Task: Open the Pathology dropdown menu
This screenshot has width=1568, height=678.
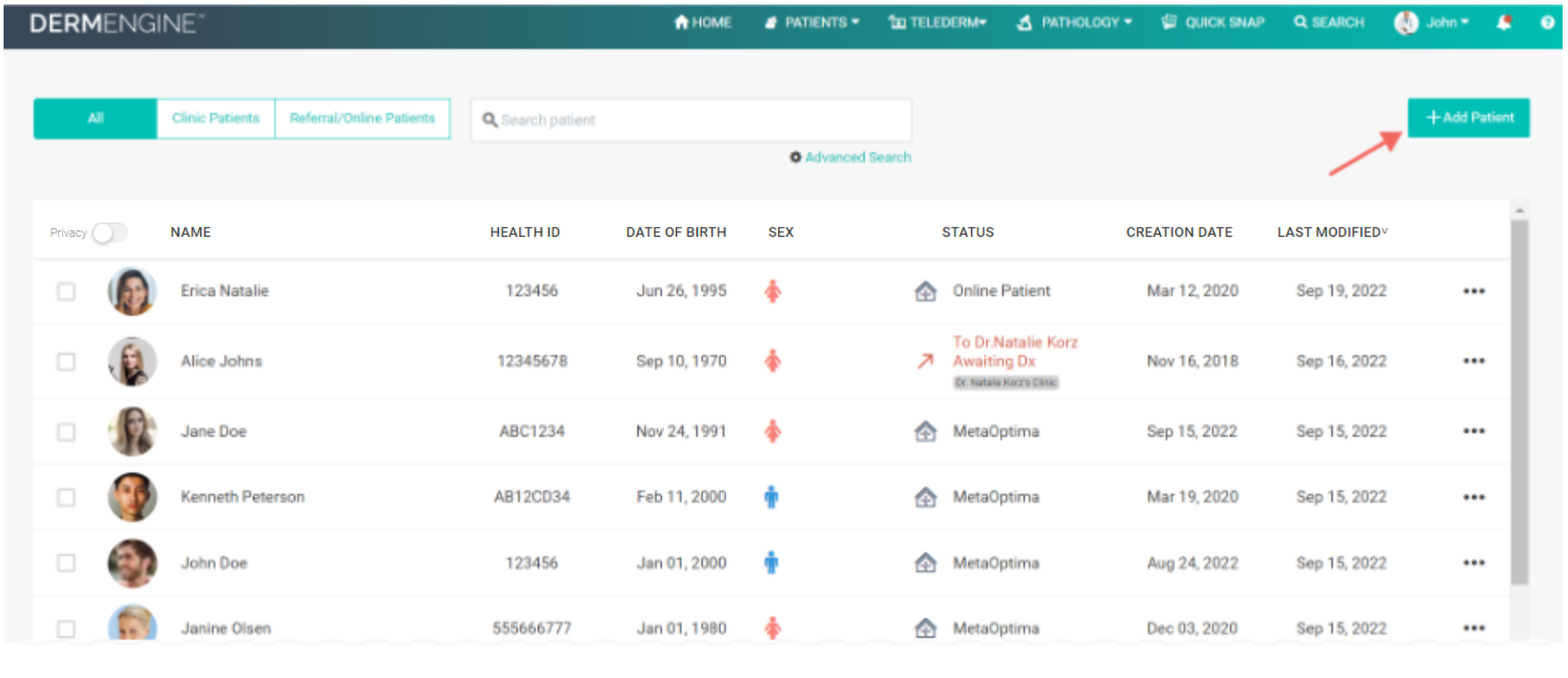Action: coord(1074,22)
